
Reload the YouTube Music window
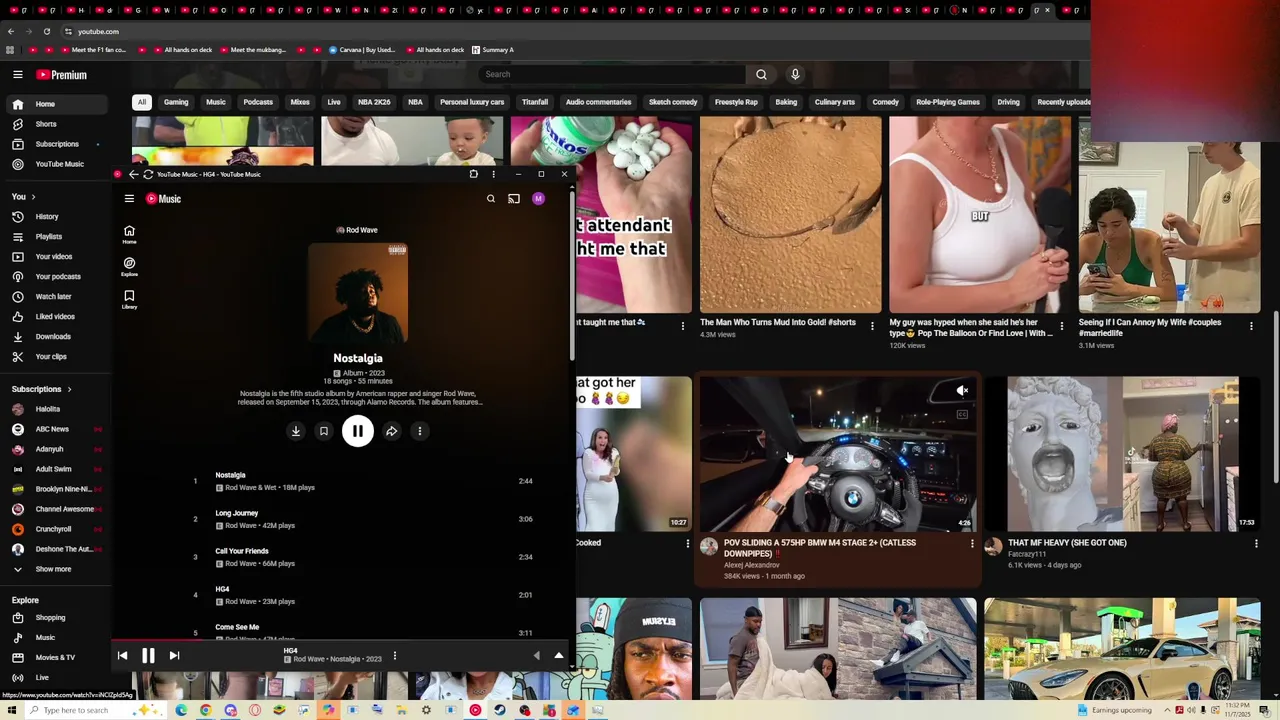tap(148, 174)
